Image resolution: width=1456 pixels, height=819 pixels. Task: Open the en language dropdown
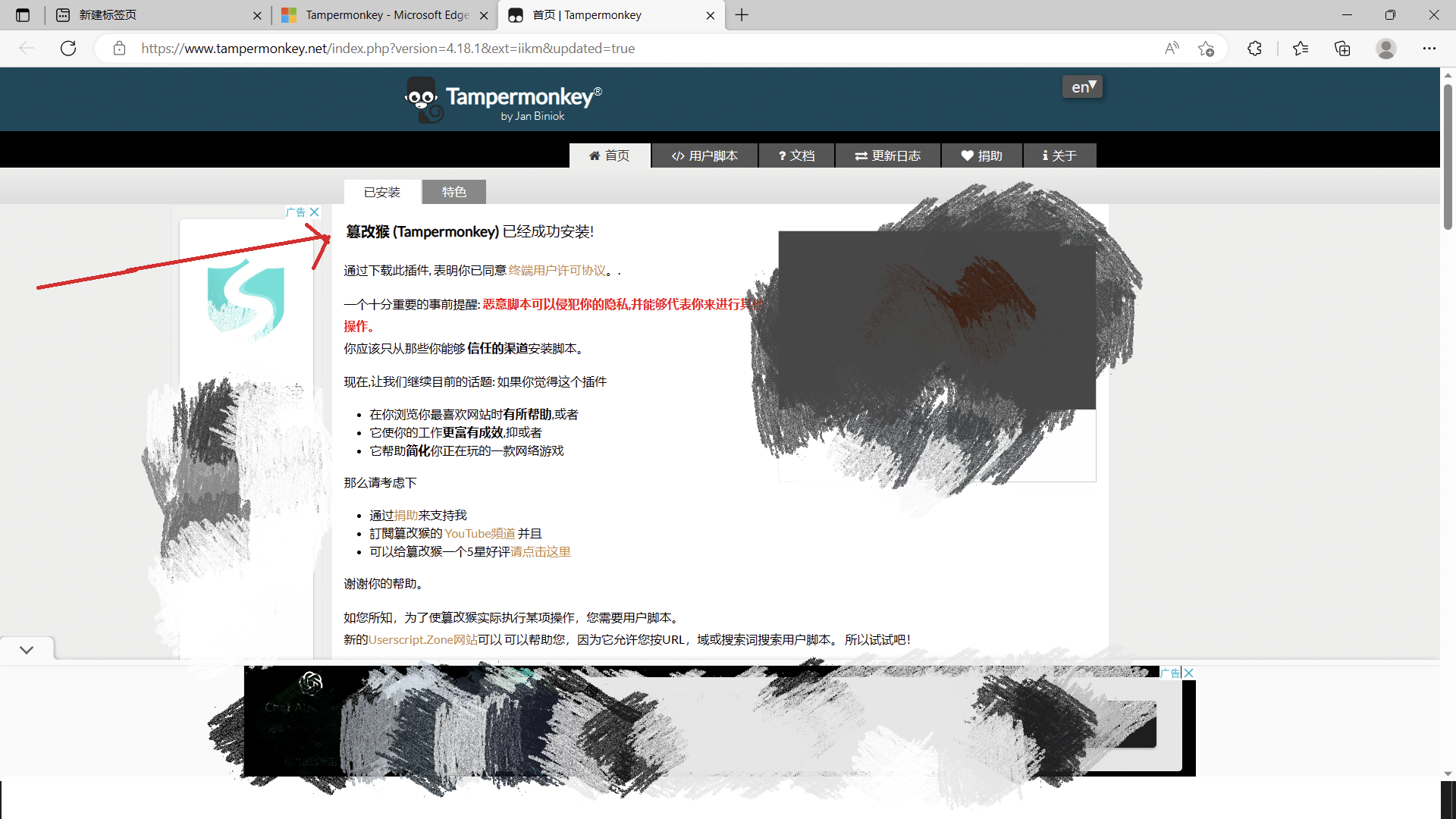(x=1083, y=86)
